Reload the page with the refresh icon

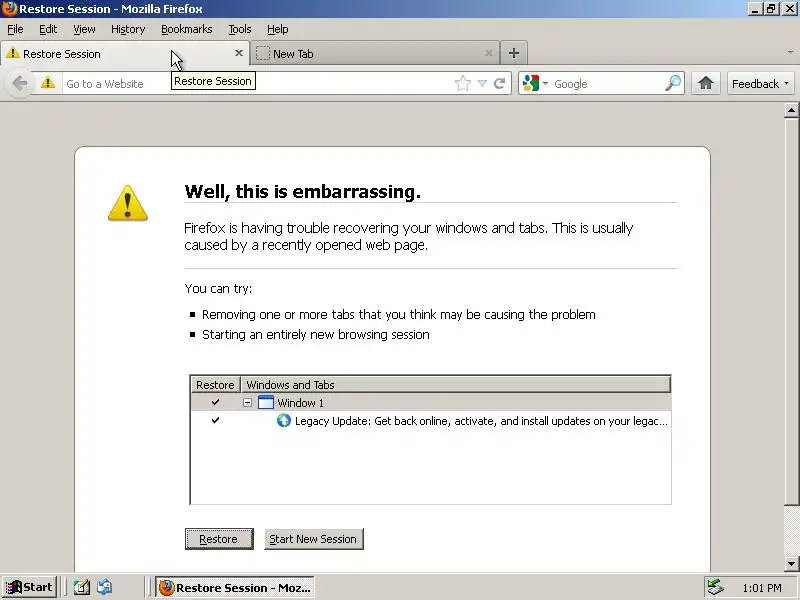[499, 83]
